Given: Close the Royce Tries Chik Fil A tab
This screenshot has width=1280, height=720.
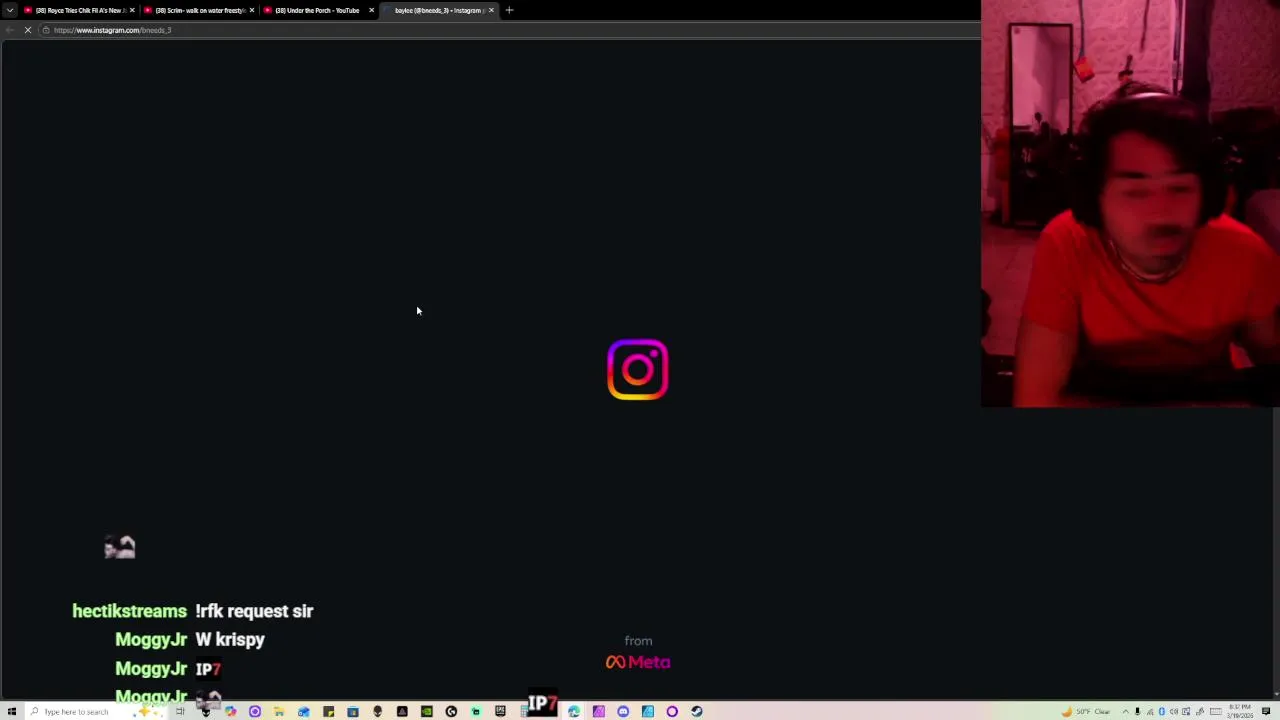Looking at the screenshot, I should coord(131,10).
